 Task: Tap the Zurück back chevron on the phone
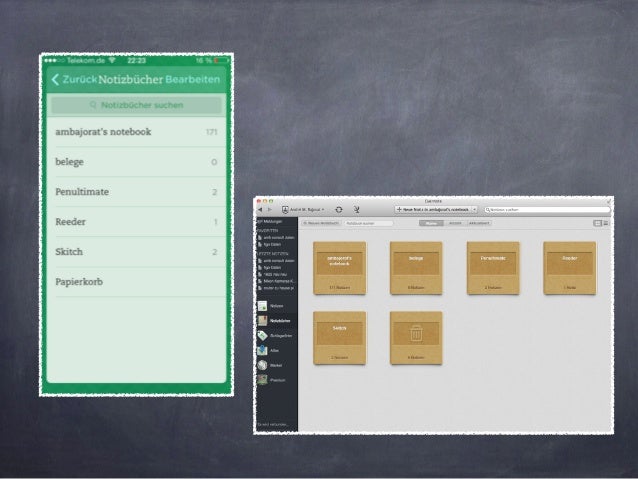click(x=55, y=79)
